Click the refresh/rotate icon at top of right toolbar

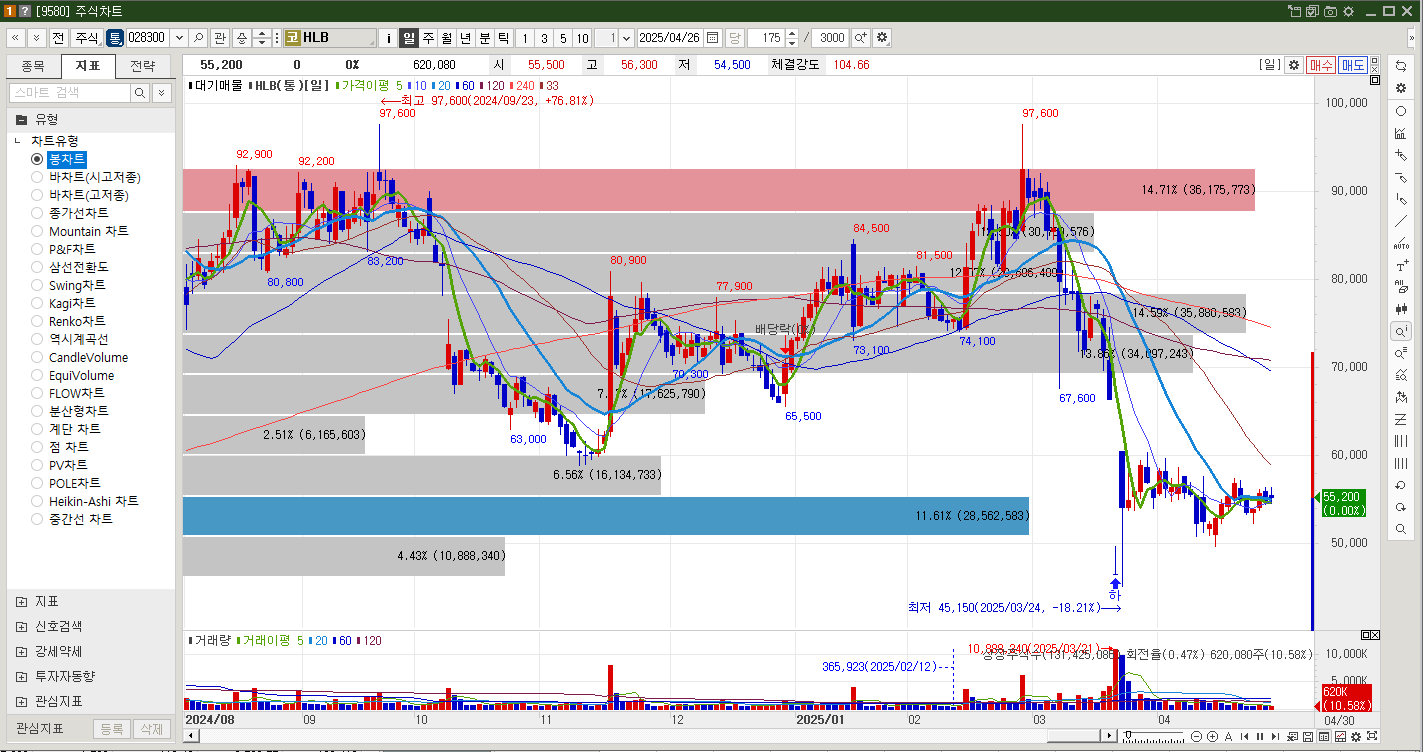(x=1401, y=65)
